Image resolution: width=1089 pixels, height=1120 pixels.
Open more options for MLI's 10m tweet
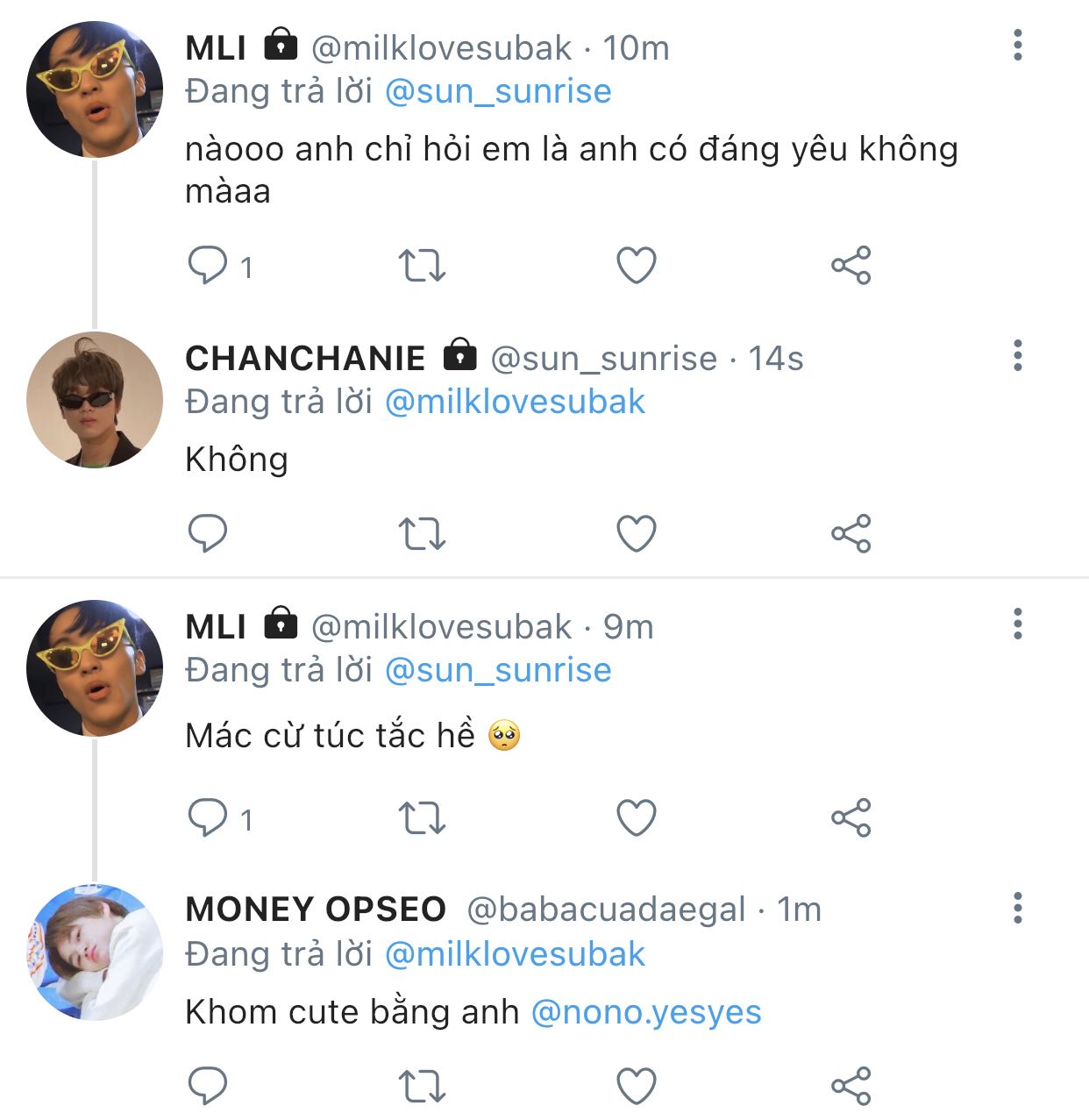1017,45
